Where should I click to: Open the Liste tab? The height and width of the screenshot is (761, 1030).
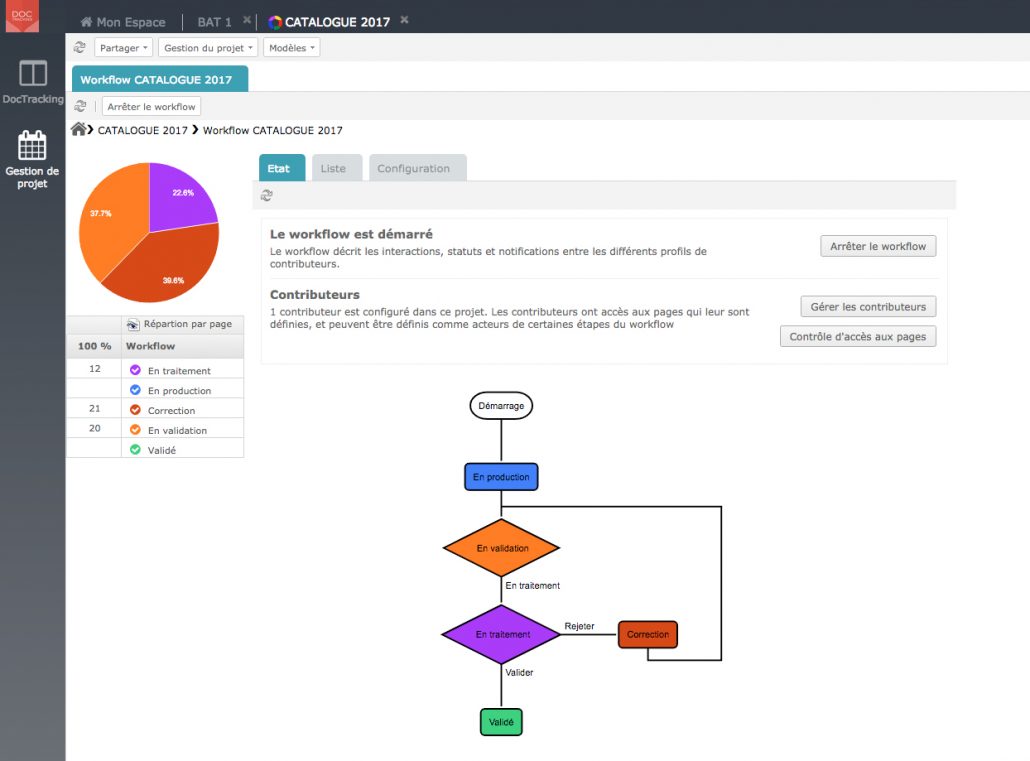[x=337, y=168]
